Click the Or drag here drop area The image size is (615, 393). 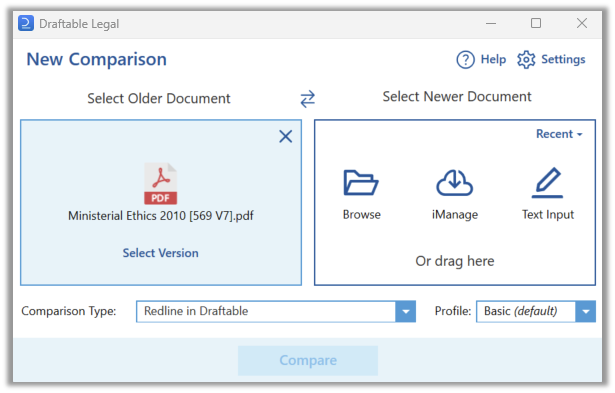[x=455, y=261]
